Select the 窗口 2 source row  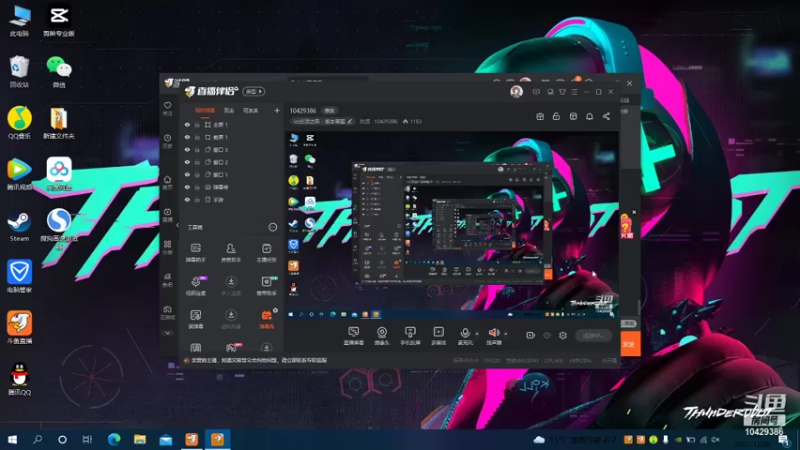231,162
